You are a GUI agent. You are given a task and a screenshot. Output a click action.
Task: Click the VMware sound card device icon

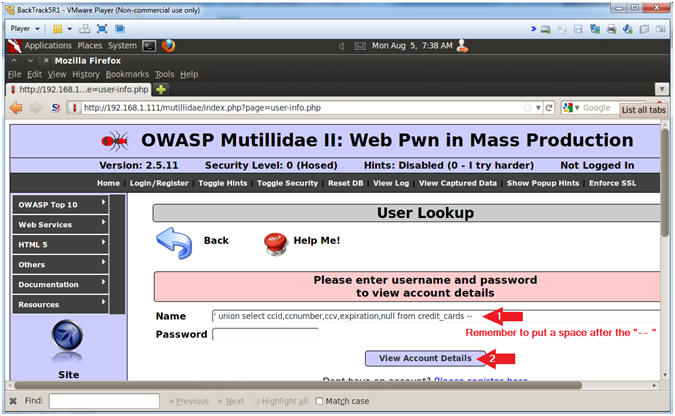click(x=628, y=29)
